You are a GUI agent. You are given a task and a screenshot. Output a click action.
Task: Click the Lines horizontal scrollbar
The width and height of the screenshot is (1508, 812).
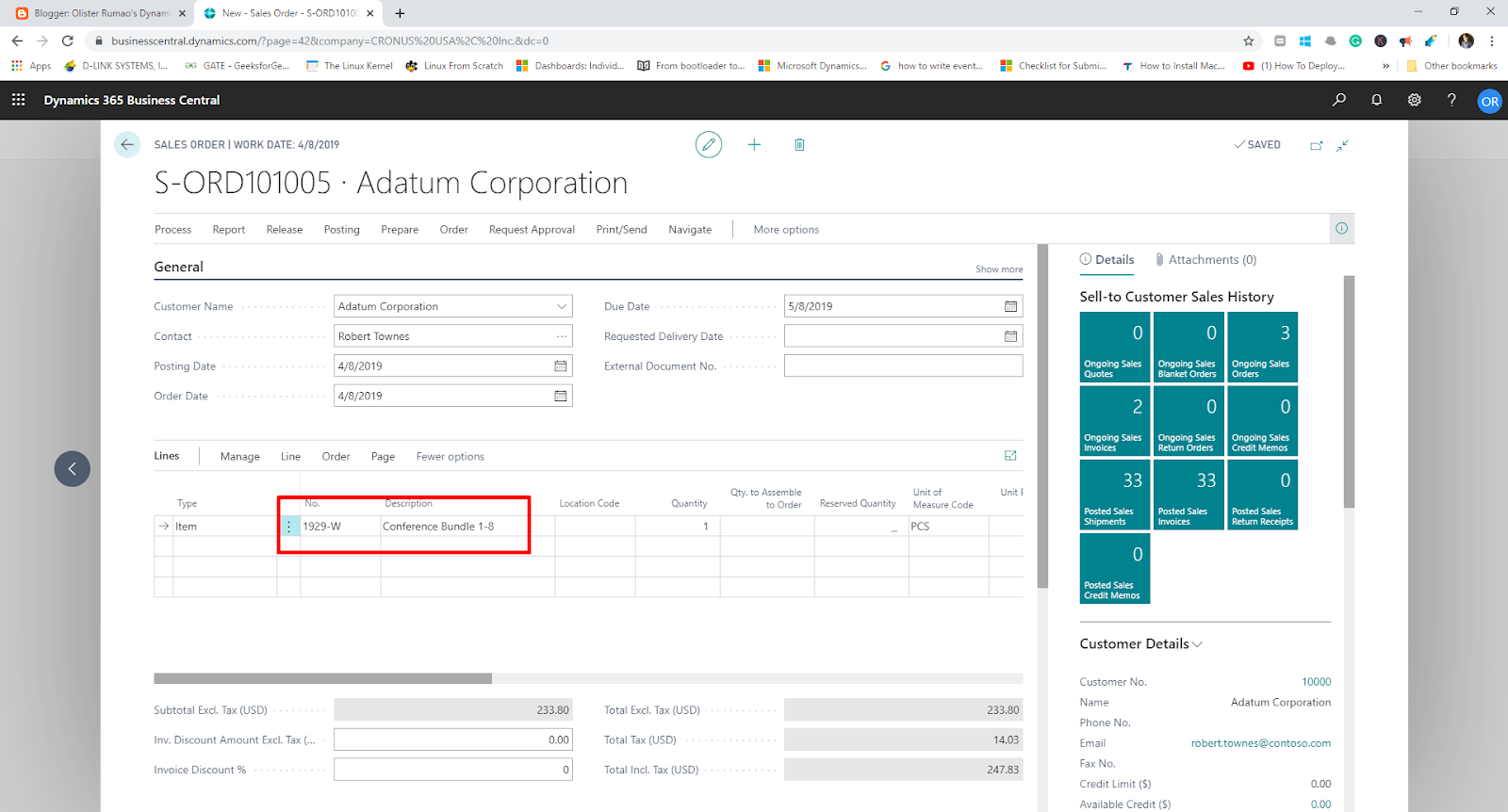click(x=322, y=678)
